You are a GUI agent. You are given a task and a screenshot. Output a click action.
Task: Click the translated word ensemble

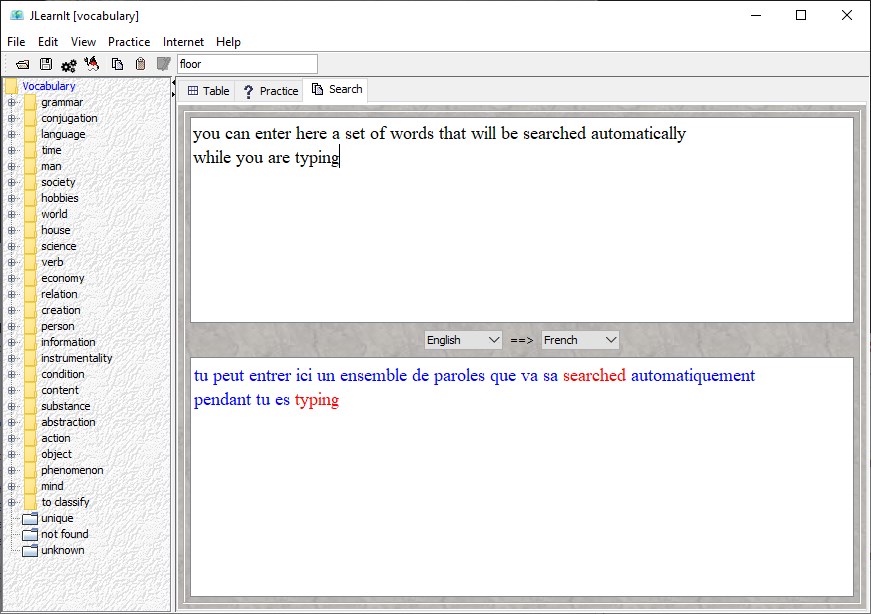tap(373, 376)
